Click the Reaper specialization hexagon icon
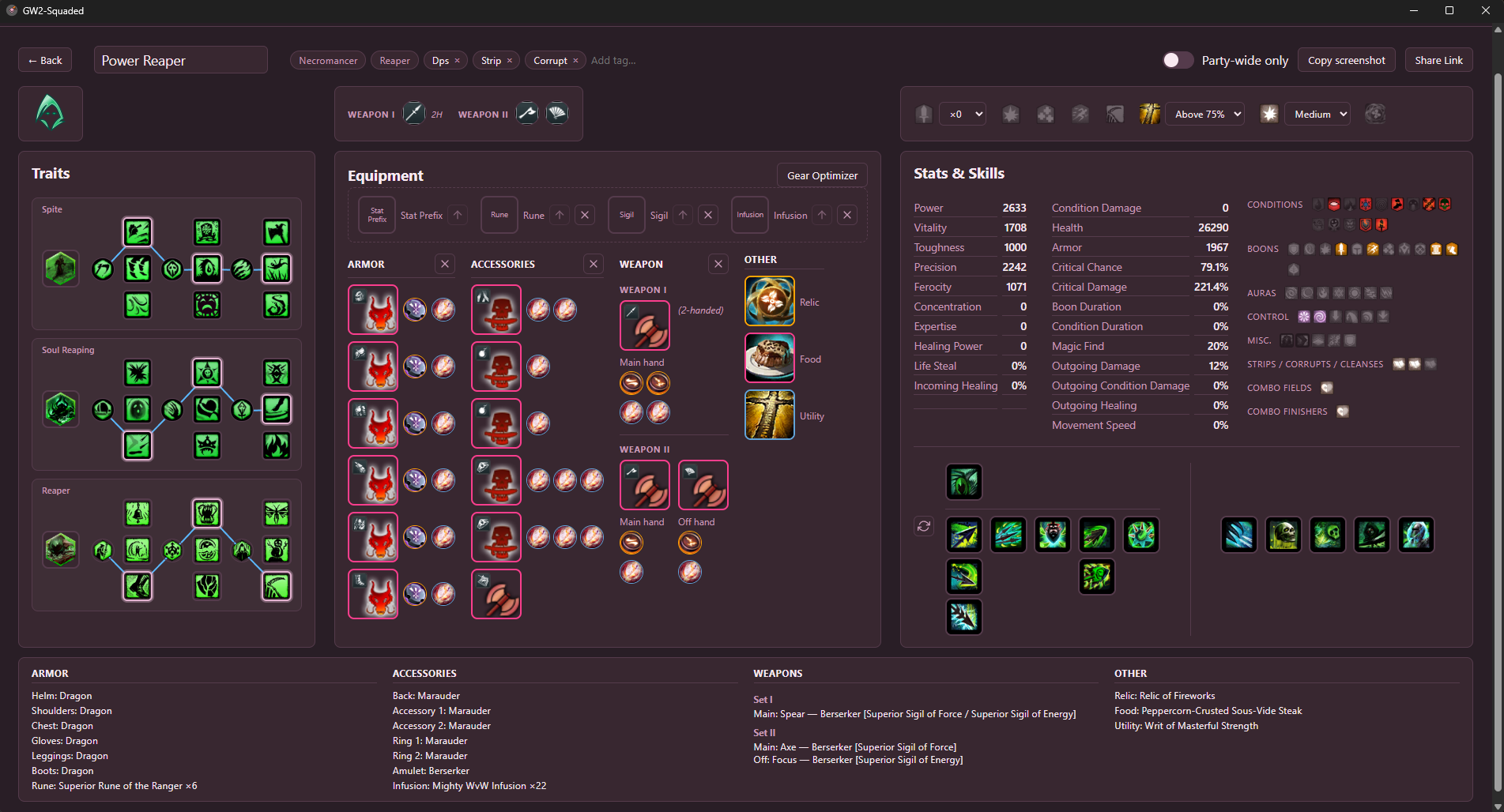The width and height of the screenshot is (1504, 812). (61, 550)
